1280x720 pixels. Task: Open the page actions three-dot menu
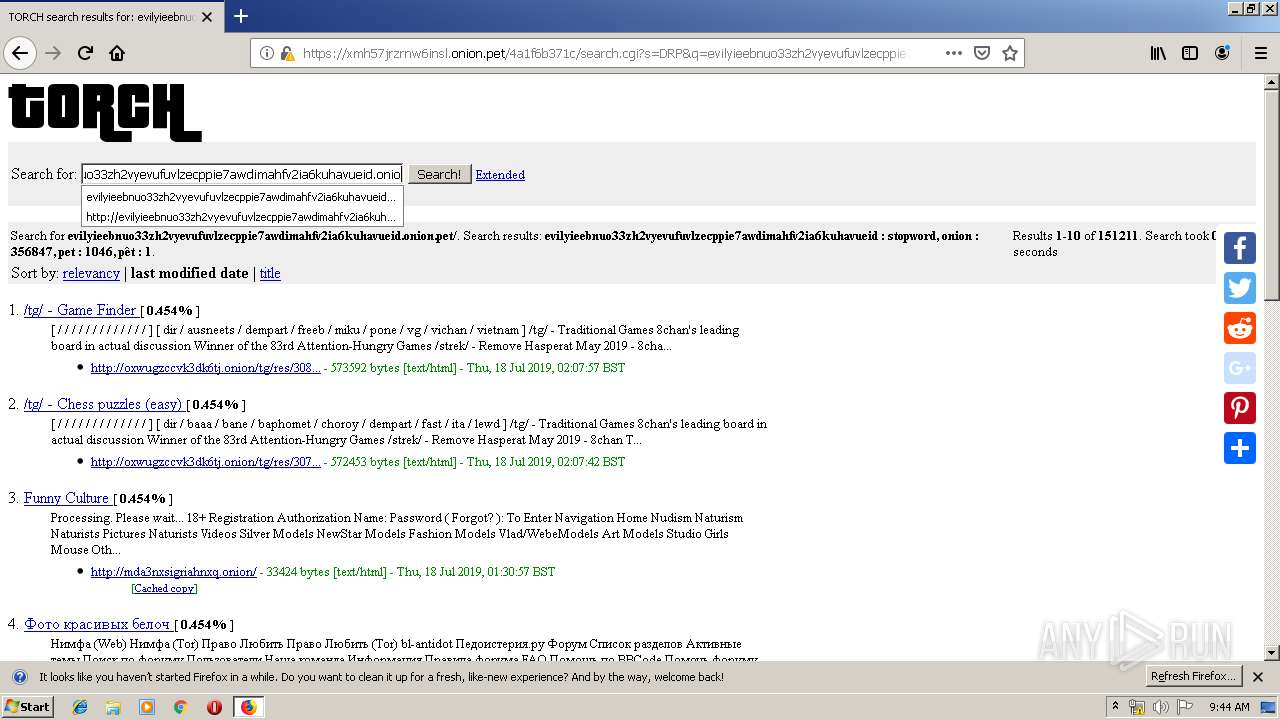click(x=953, y=53)
